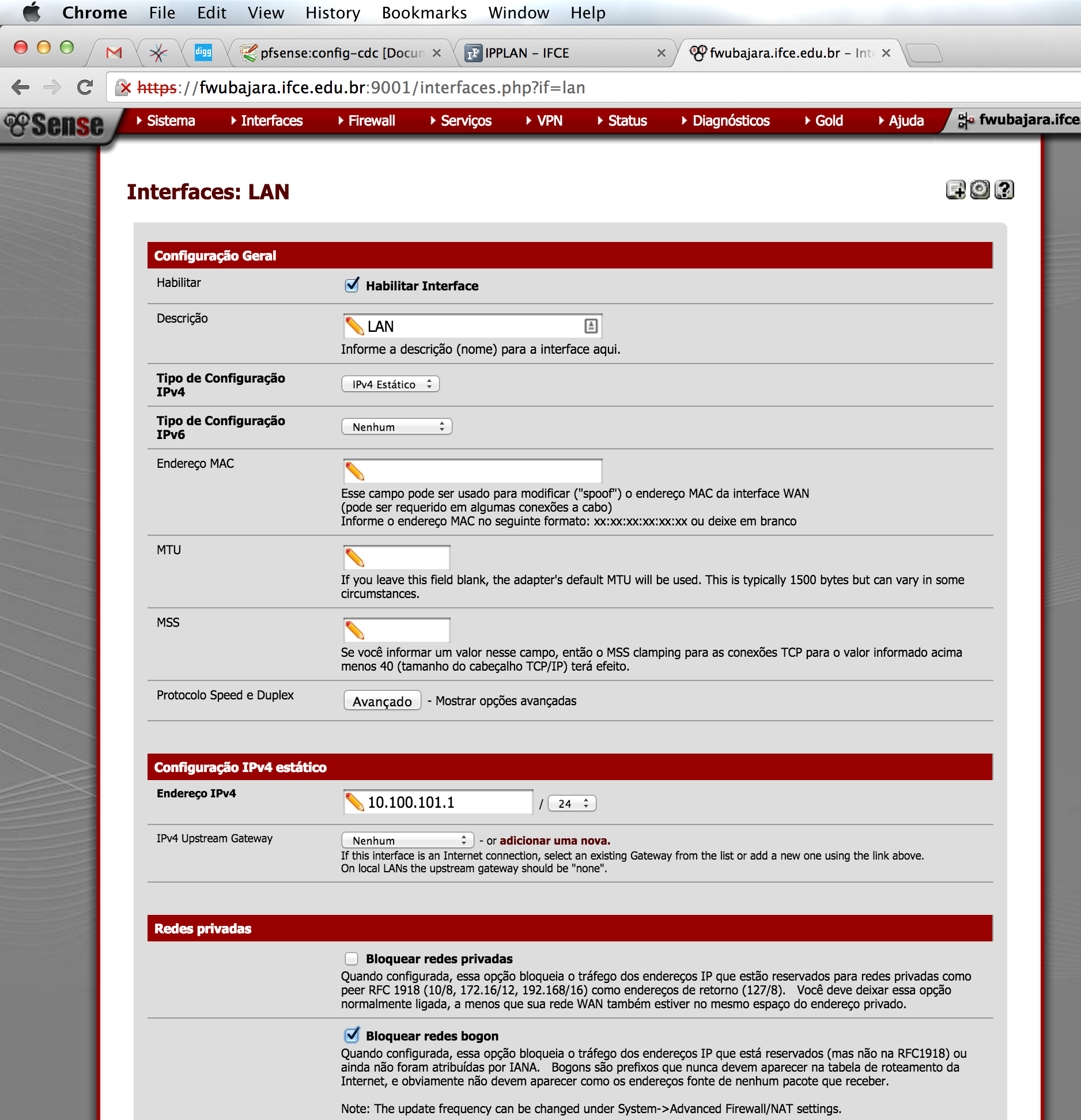1081x1120 pixels.
Task: Click the adicionar uma nova link
Action: tap(555, 841)
